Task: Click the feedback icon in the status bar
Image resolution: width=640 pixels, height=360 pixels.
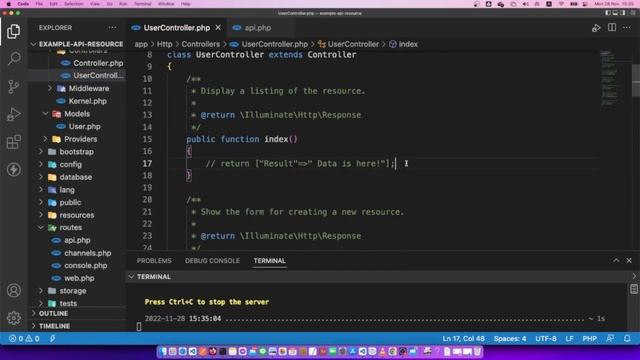Action: [610, 338]
